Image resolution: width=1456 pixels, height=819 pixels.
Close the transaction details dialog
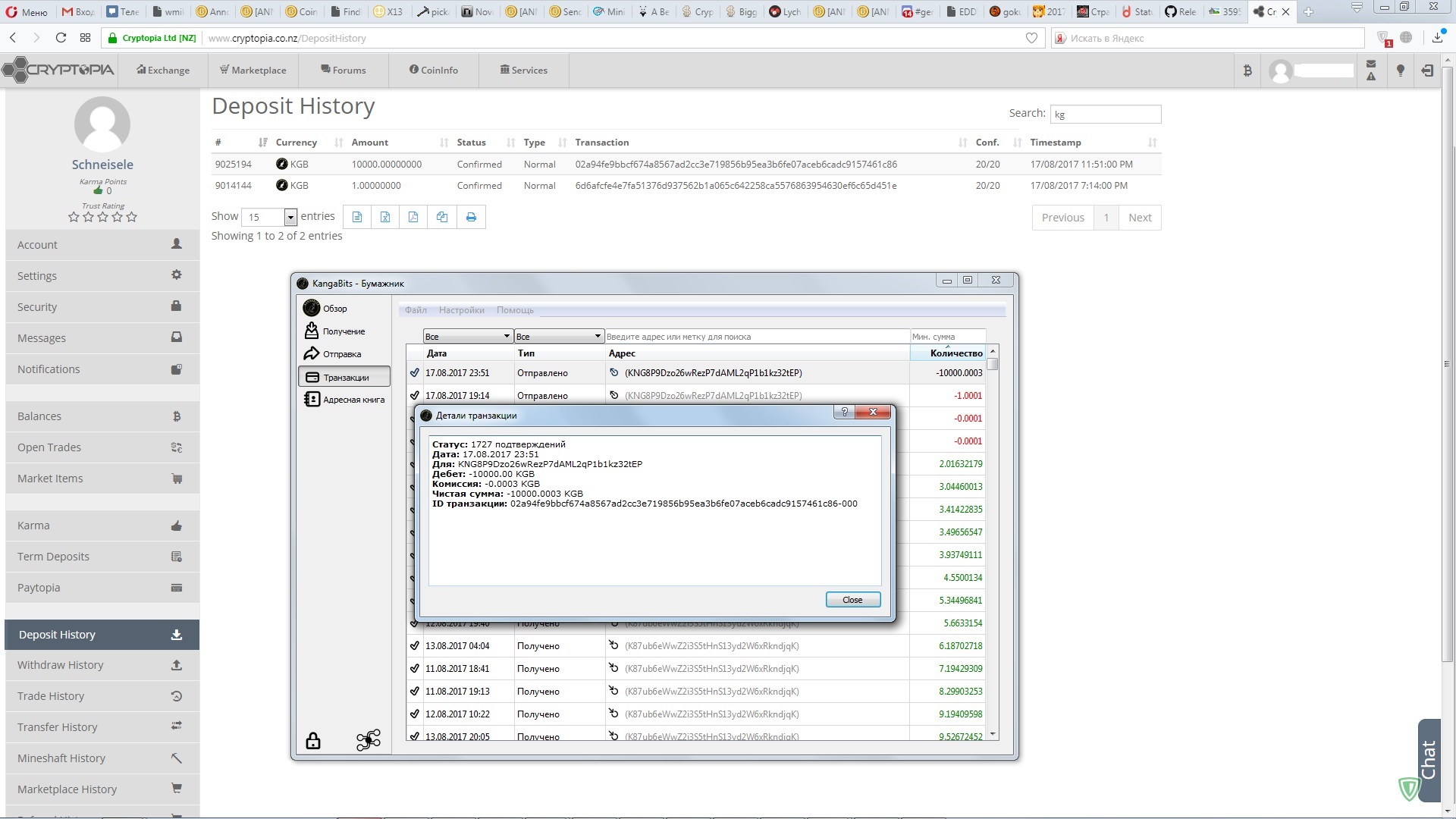tap(852, 600)
